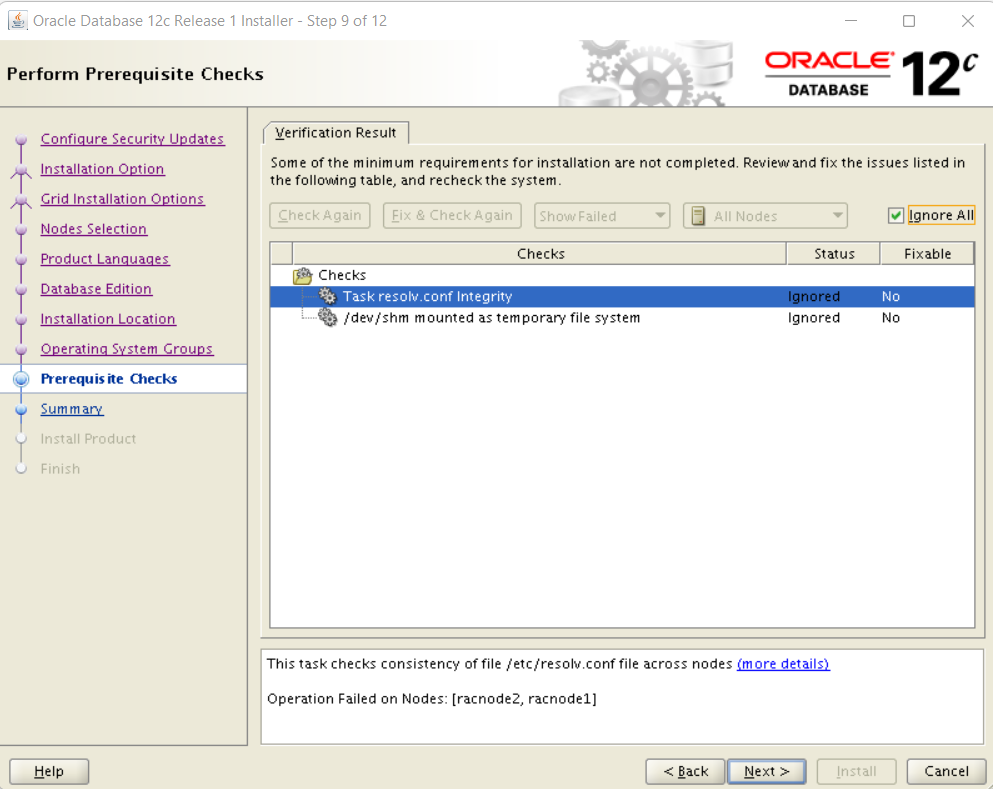The width and height of the screenshot is (993, 789).
Task: Click Ignored status of /dev/shm row
Action: pos(814,318)
